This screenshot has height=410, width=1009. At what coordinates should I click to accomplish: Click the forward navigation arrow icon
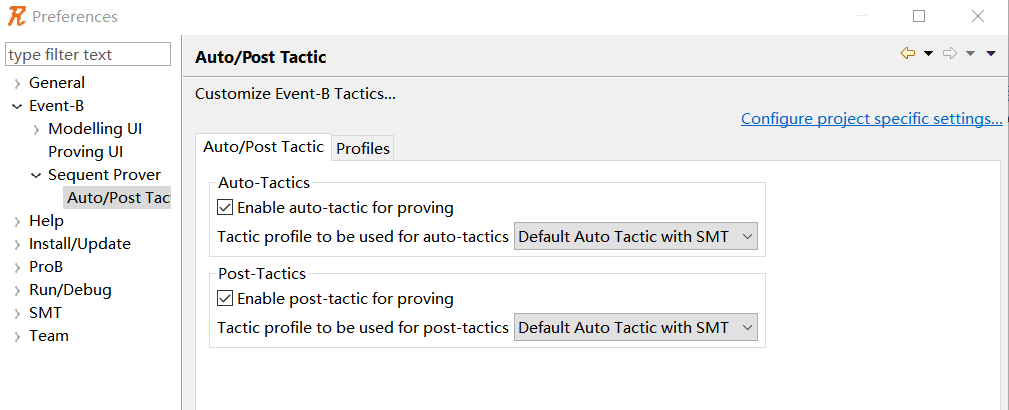tap(950, 53)
